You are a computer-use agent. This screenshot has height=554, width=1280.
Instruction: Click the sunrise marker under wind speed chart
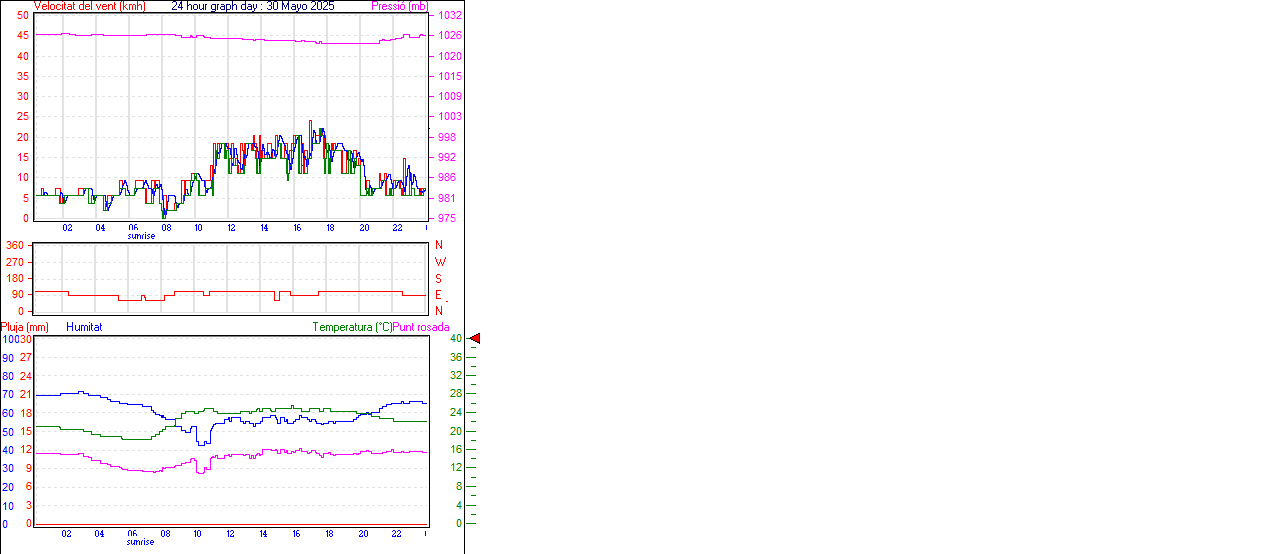[141, 236]
